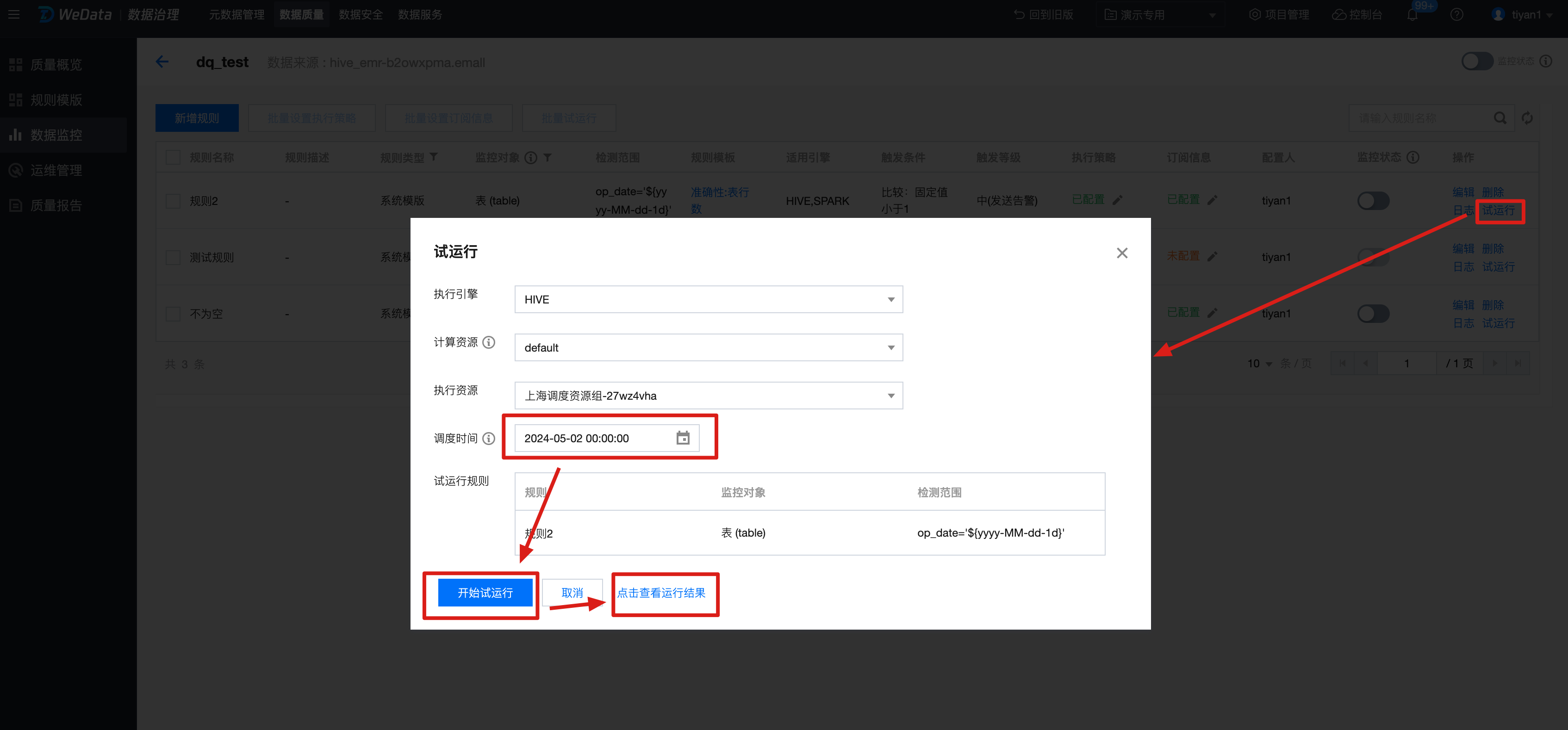Click the info icon next to 计算资源
Viewport: 1568px width, 730px height.
[x=489, y=342]
